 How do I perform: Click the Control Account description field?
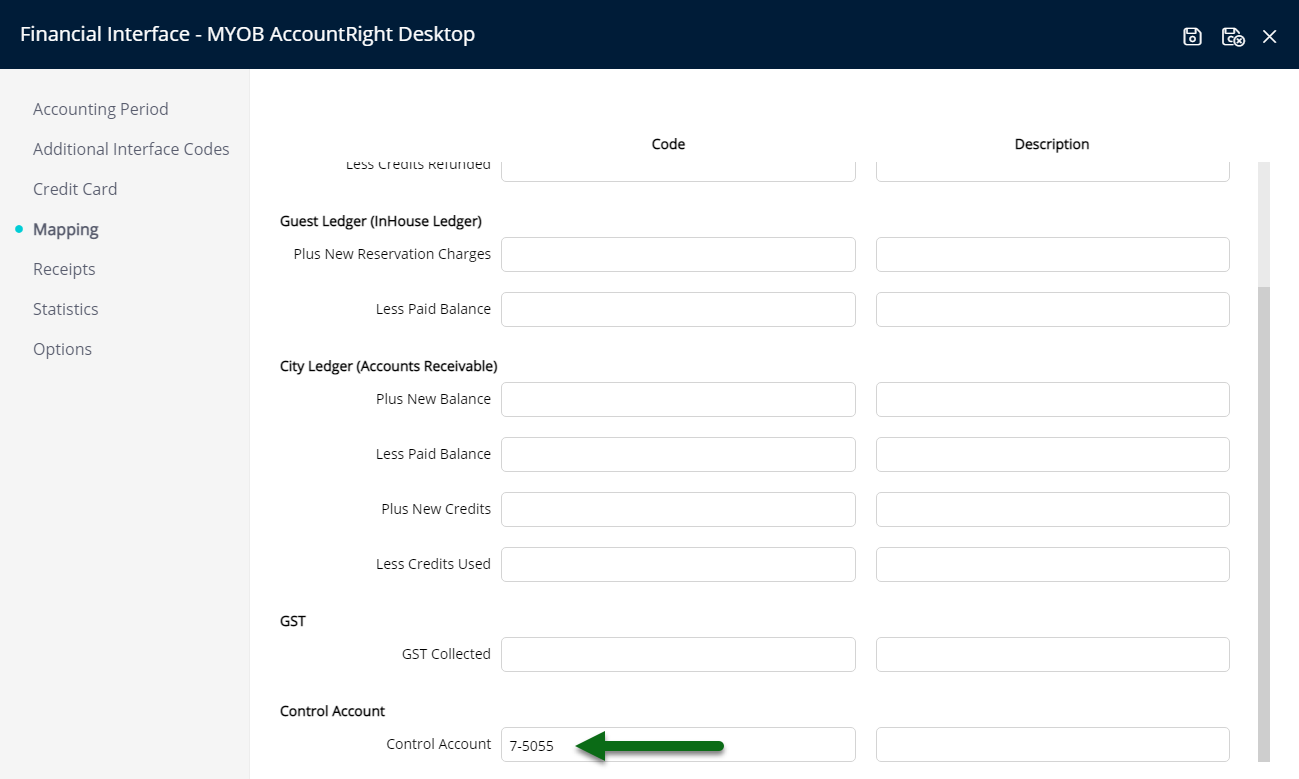1053,744
